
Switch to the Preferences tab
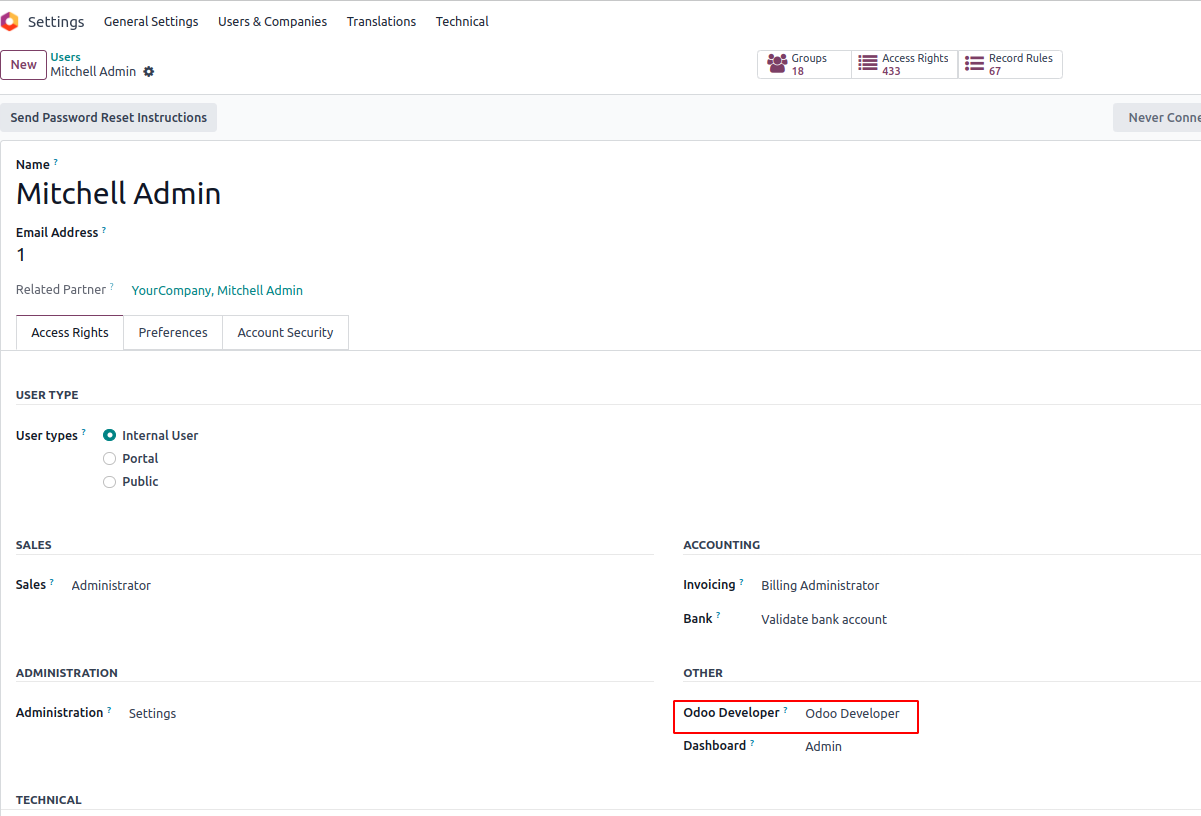pos(173,333)
